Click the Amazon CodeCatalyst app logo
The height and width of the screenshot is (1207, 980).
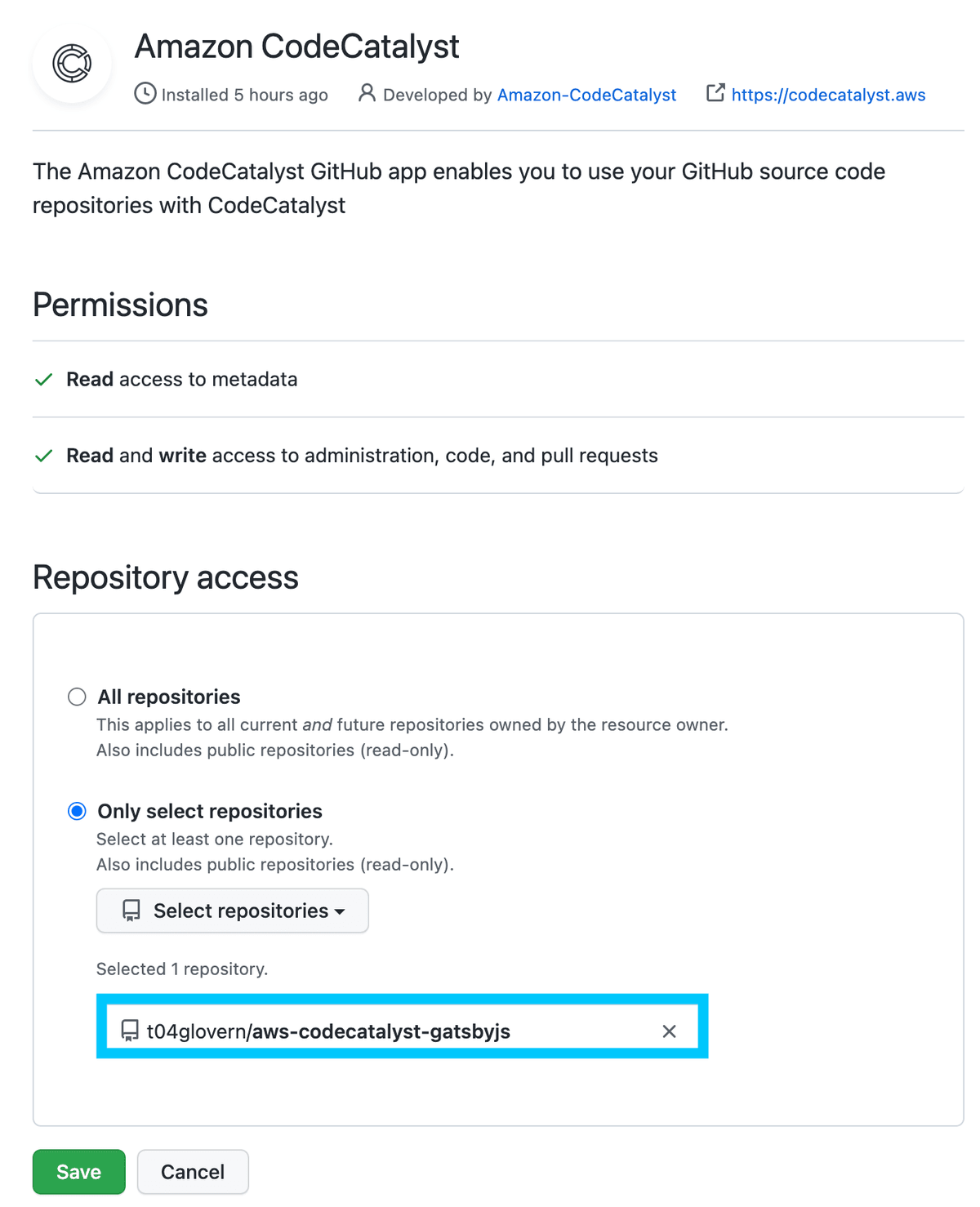72,64
